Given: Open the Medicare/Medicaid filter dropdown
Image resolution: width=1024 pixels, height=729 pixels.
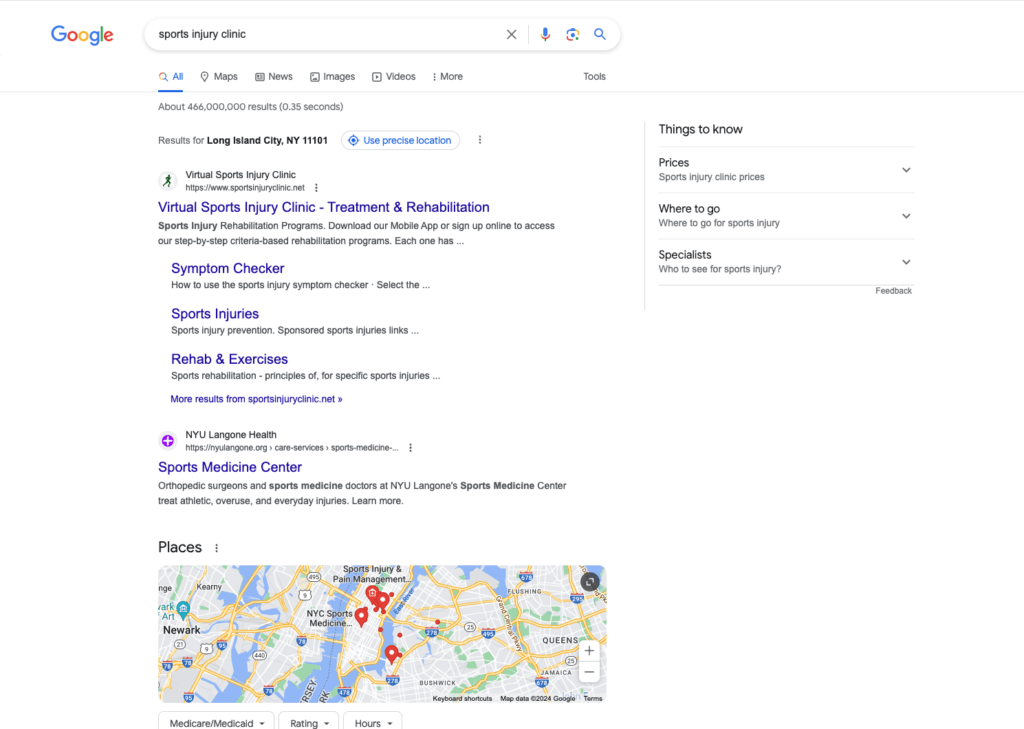Looking at the screenshot, I should pos(217,722).
